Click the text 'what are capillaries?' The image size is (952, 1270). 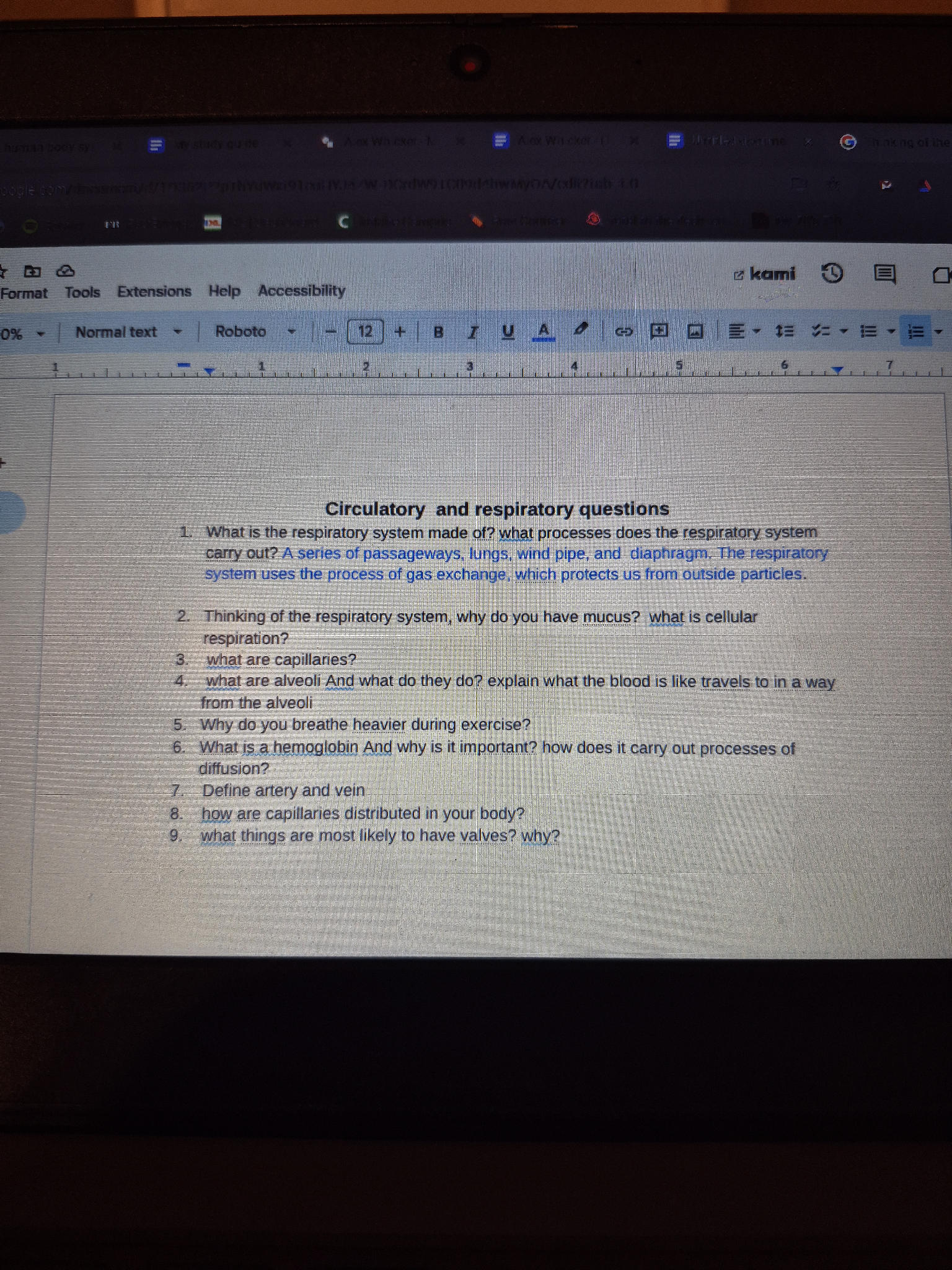point(281,659)
